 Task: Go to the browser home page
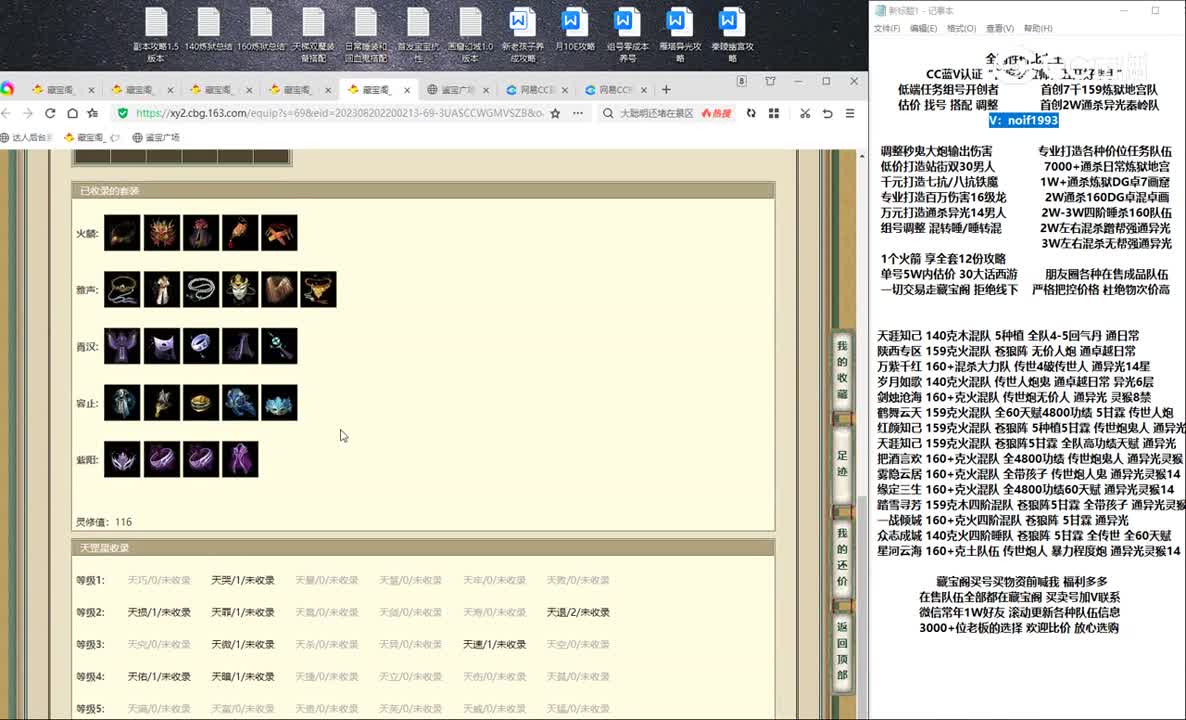tap(72, 113)
